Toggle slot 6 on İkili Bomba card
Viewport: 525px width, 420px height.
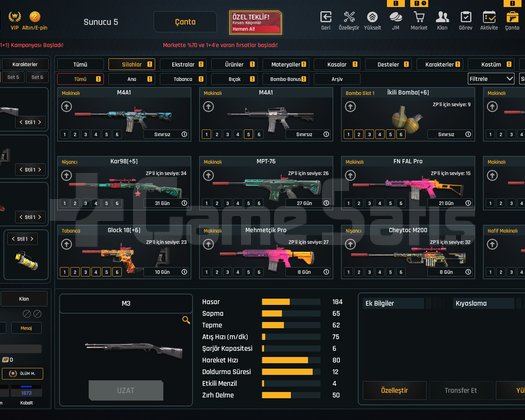(400, 134)
